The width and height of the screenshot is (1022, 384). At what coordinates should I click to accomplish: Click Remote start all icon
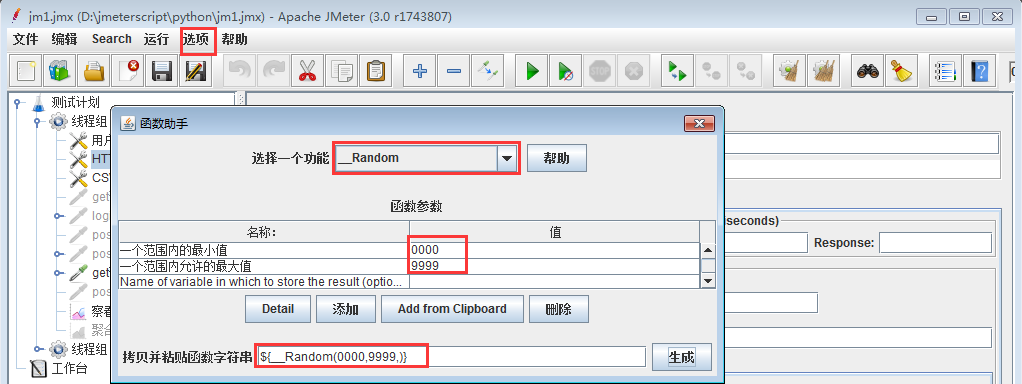(677, 70)
